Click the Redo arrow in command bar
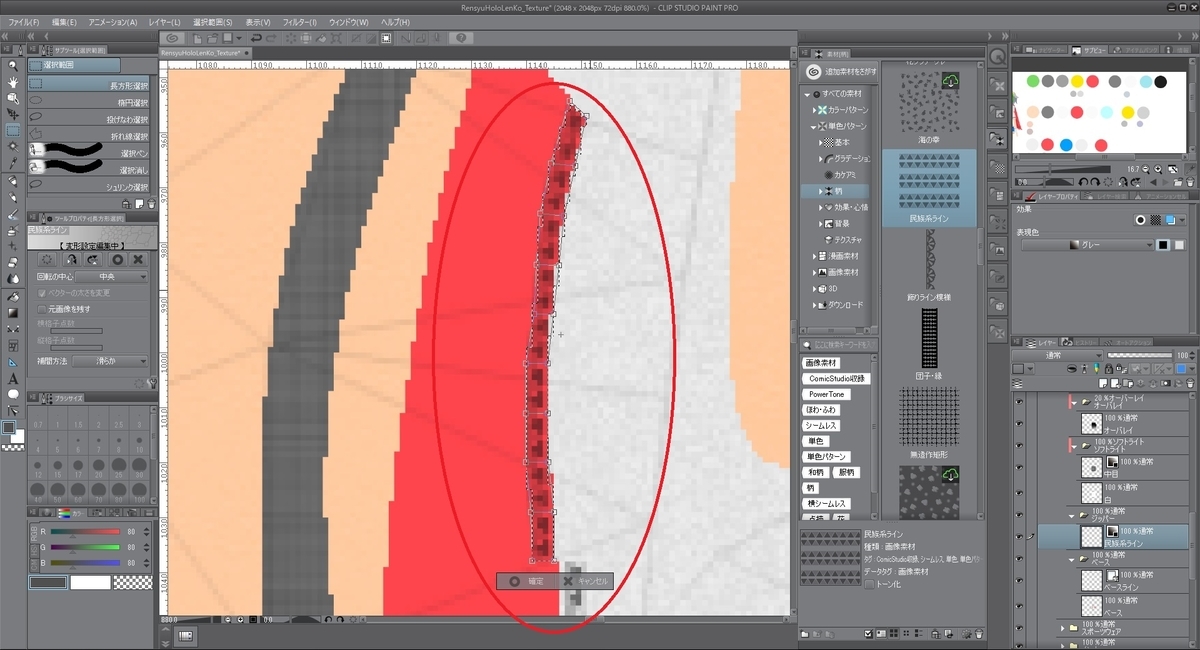 pos(272,38)
